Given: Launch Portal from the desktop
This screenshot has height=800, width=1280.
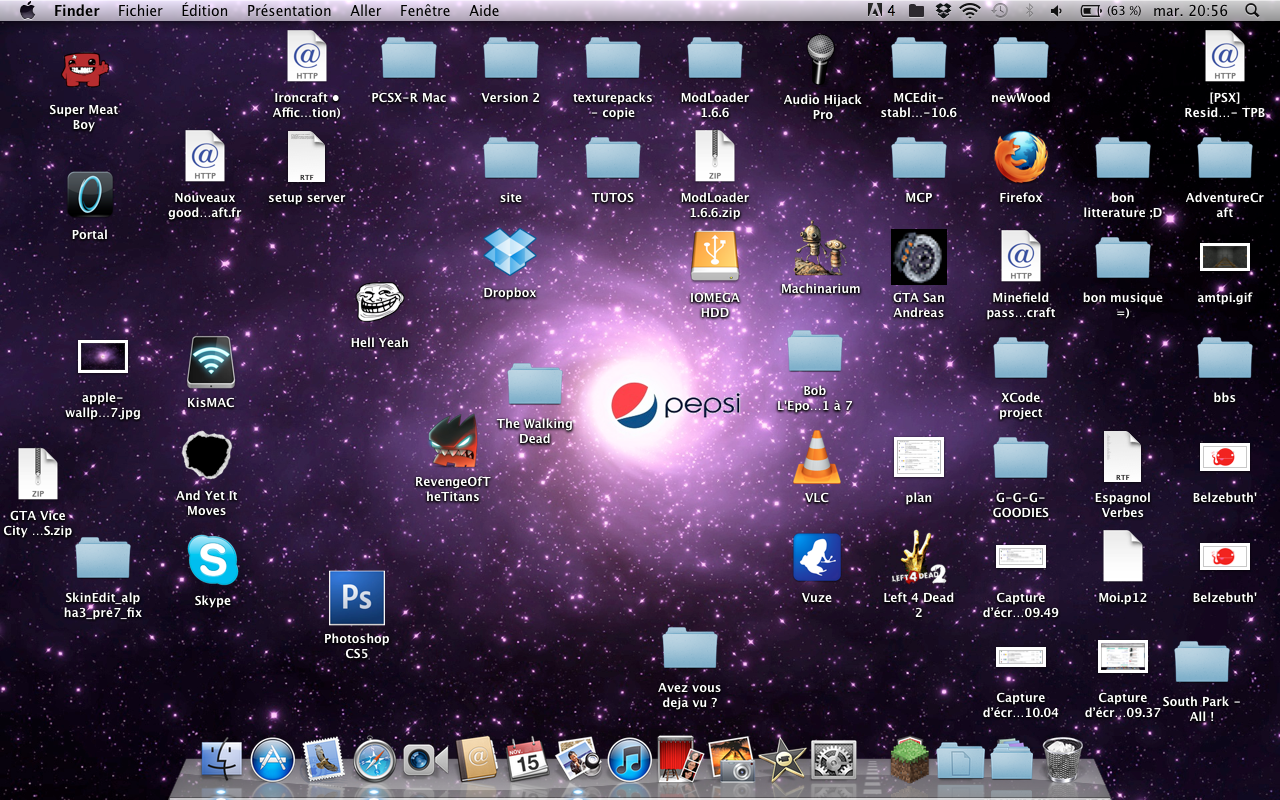Looking at the screenshot, I should 90,193.
